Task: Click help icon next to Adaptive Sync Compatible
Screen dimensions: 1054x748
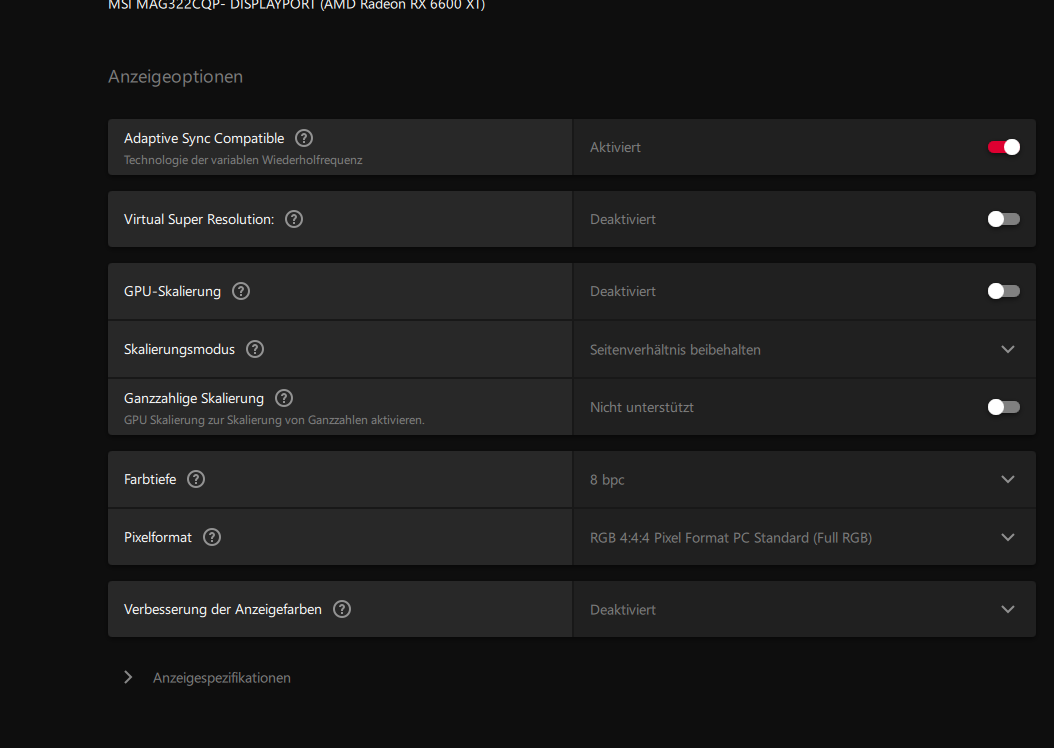Action: click(304, 138)
